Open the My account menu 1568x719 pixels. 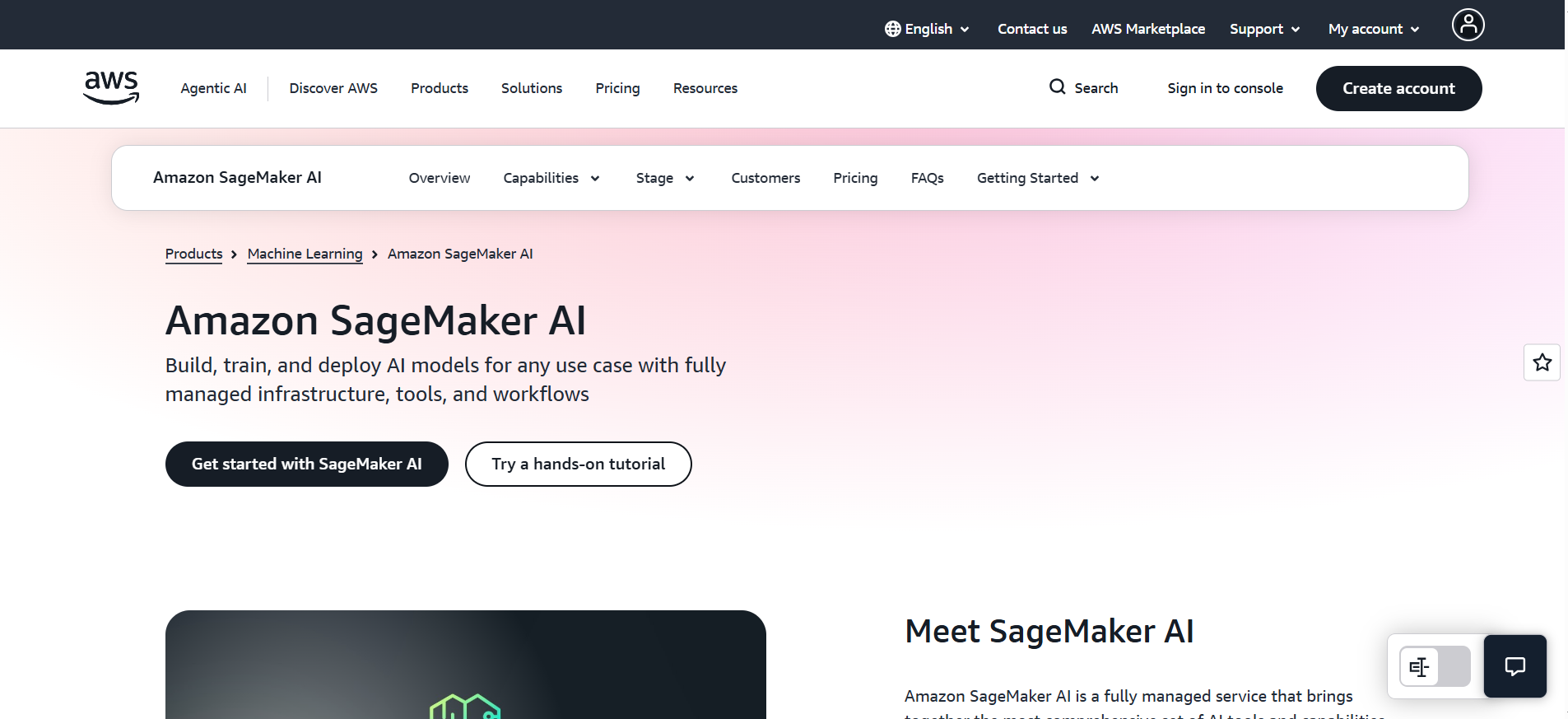point(1373,29)
